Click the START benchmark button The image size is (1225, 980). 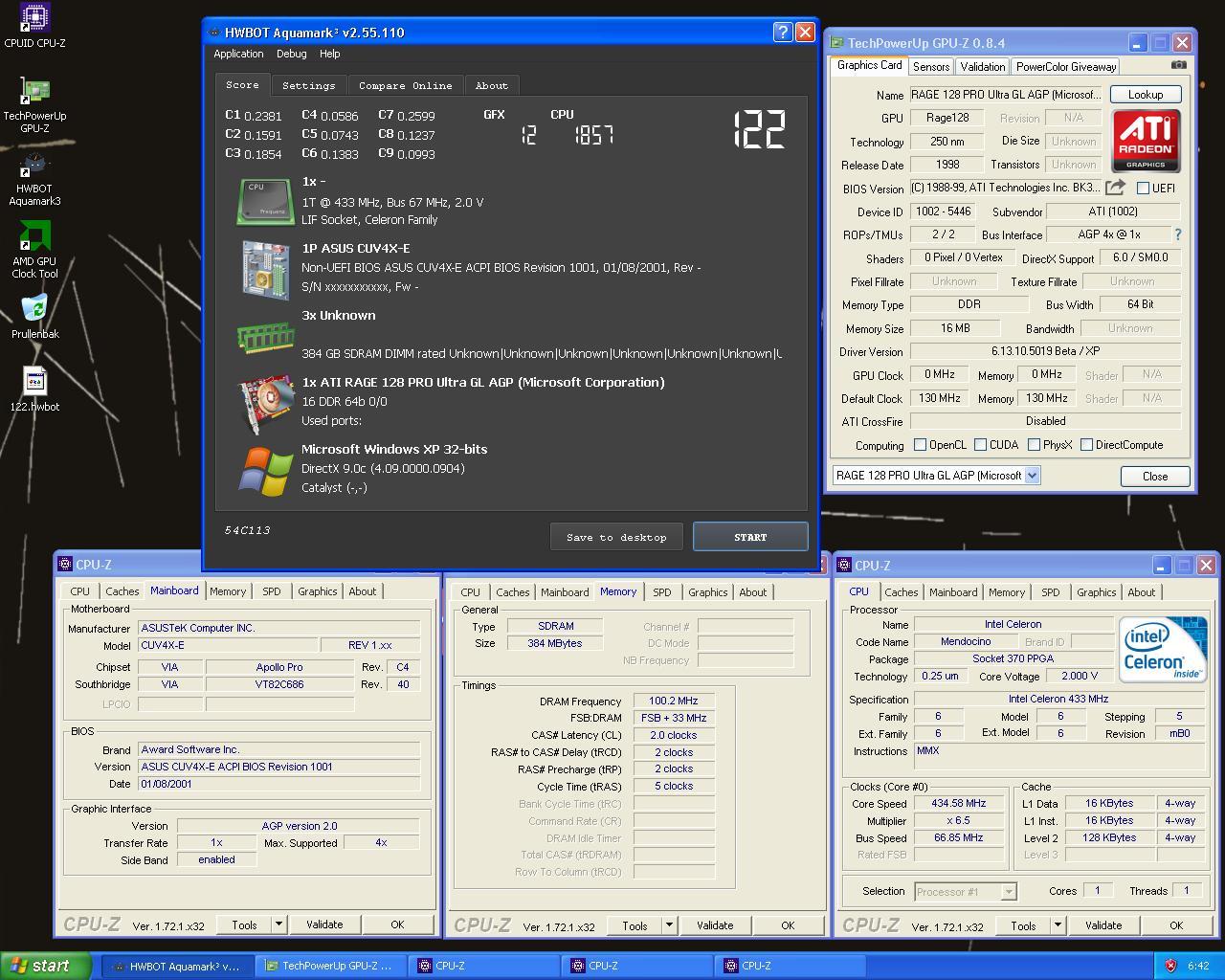pos(750,537)
